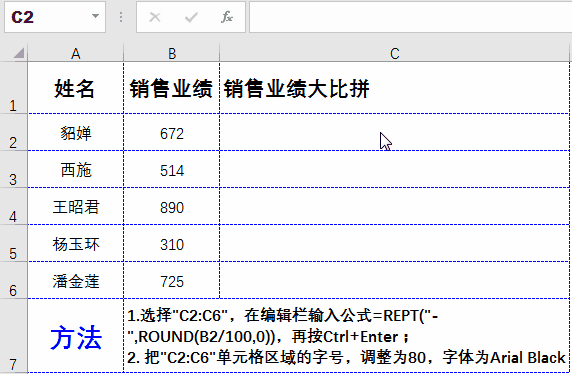Select the cell with value 890

tap(172, 206)
